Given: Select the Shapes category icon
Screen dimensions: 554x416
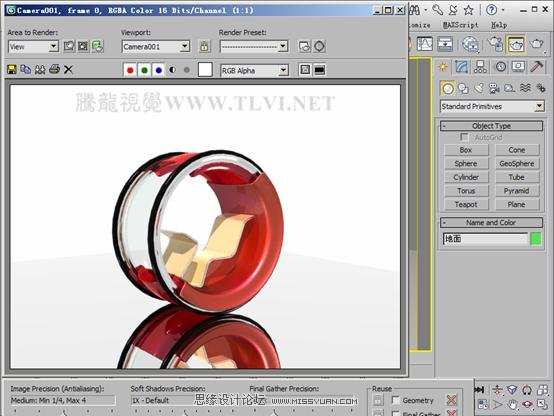Looking at the screenshot, I should pos(463,88).
